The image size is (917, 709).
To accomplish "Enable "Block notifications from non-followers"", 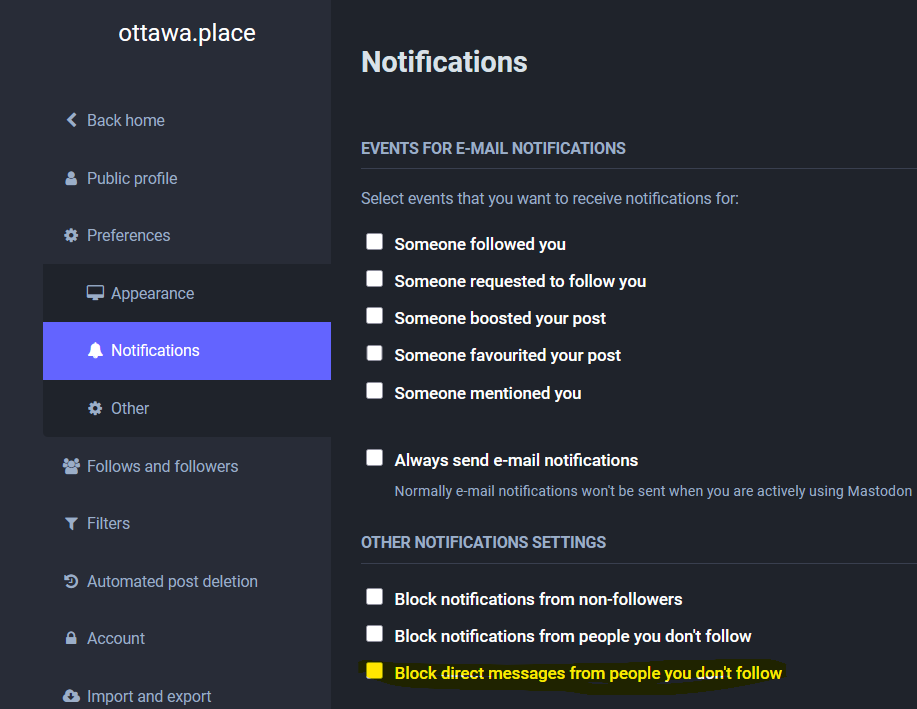I will coord(375,597).
